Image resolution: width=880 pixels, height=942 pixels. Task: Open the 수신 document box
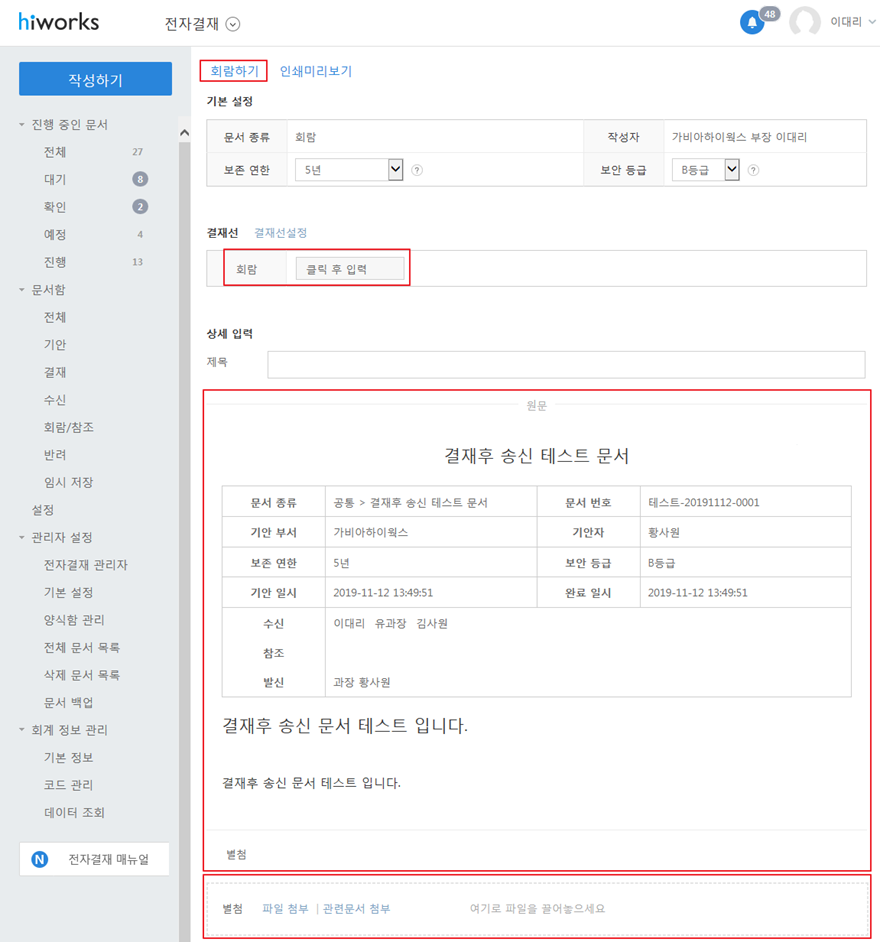pos(55,400)
